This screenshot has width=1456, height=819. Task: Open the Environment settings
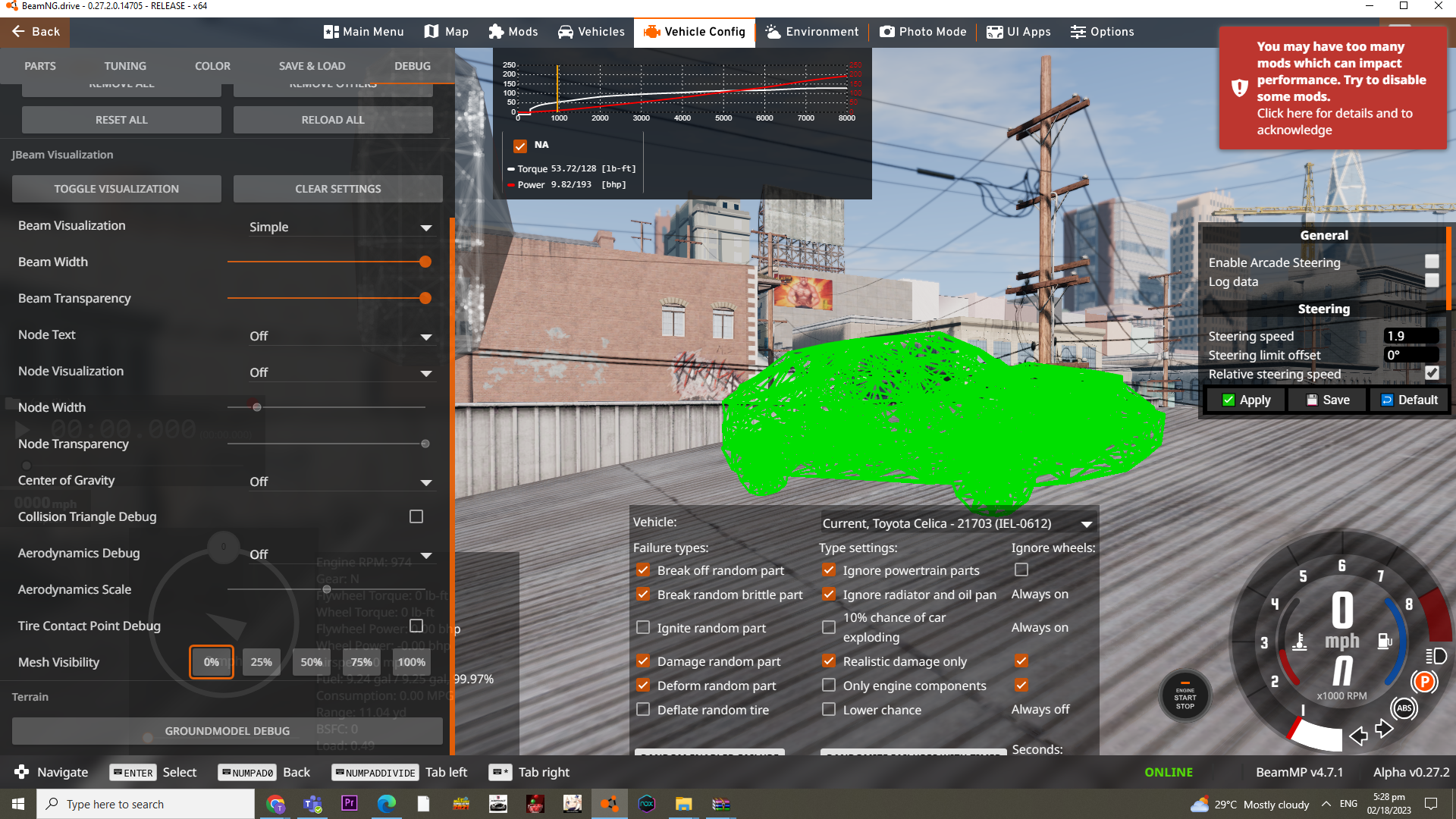click(812, 32)
